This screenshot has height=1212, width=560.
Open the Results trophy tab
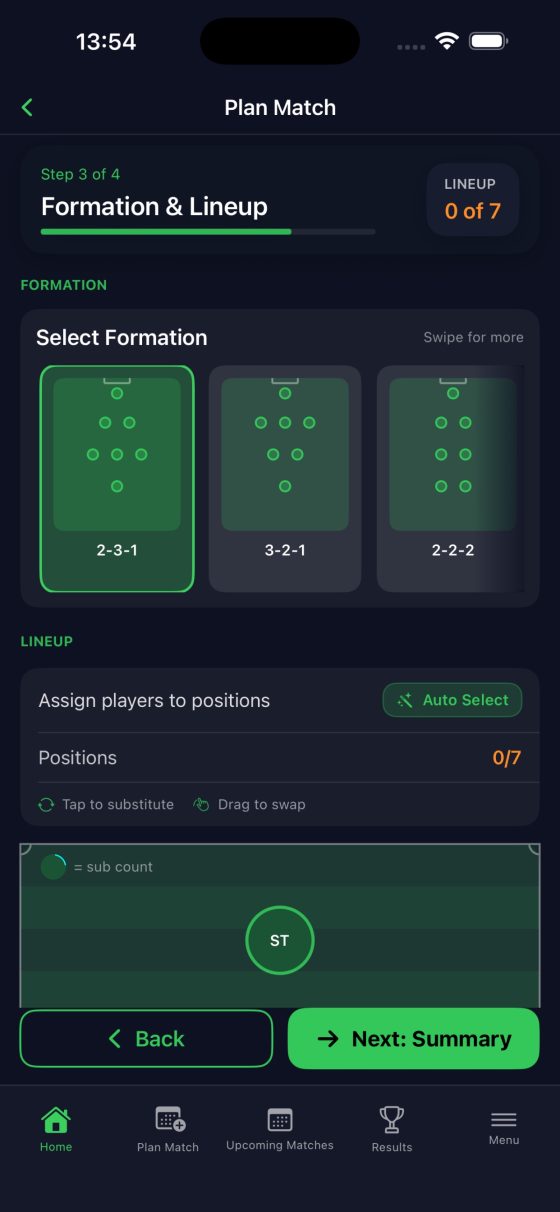[x=392, y=1130]
